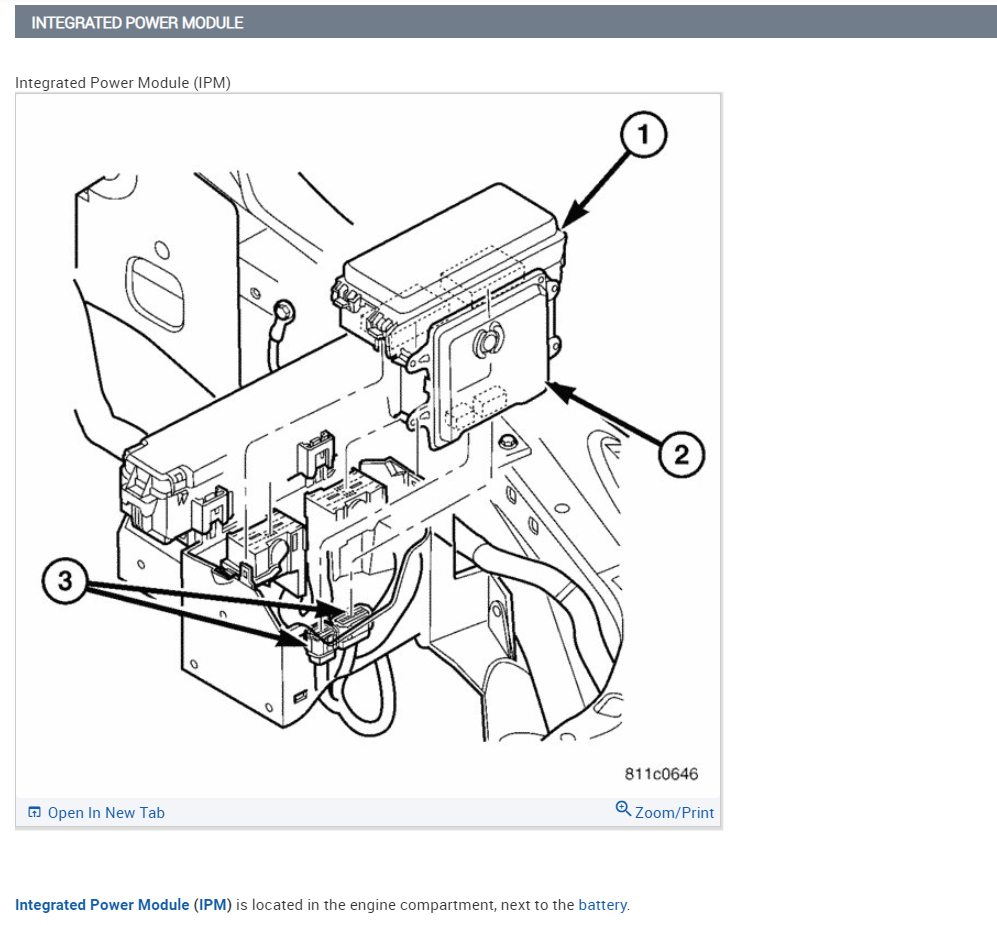Click the INTEGRATED POWER MODULE header bar
Screen dimensions: 997x925
click(505, 22)
